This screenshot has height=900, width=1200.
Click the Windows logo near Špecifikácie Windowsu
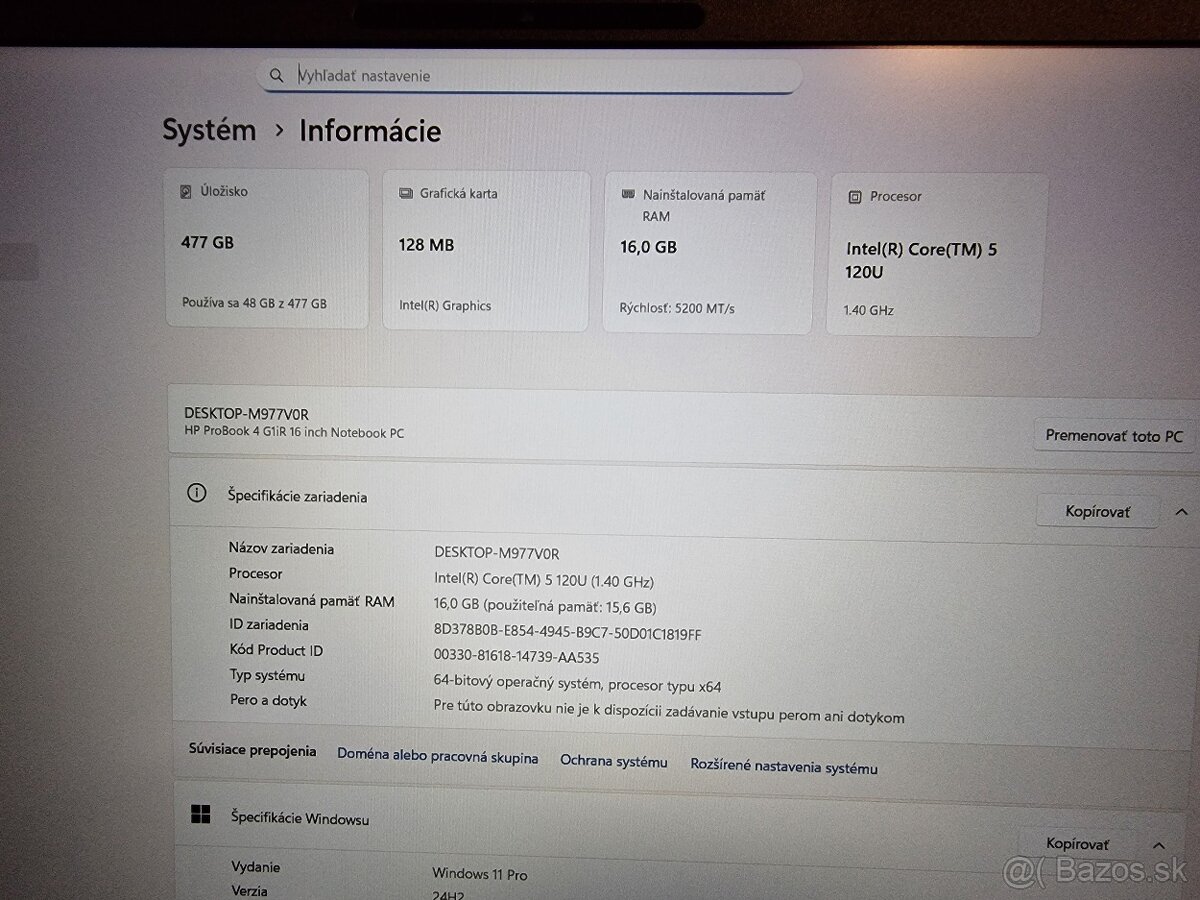(x=201, y=816)
